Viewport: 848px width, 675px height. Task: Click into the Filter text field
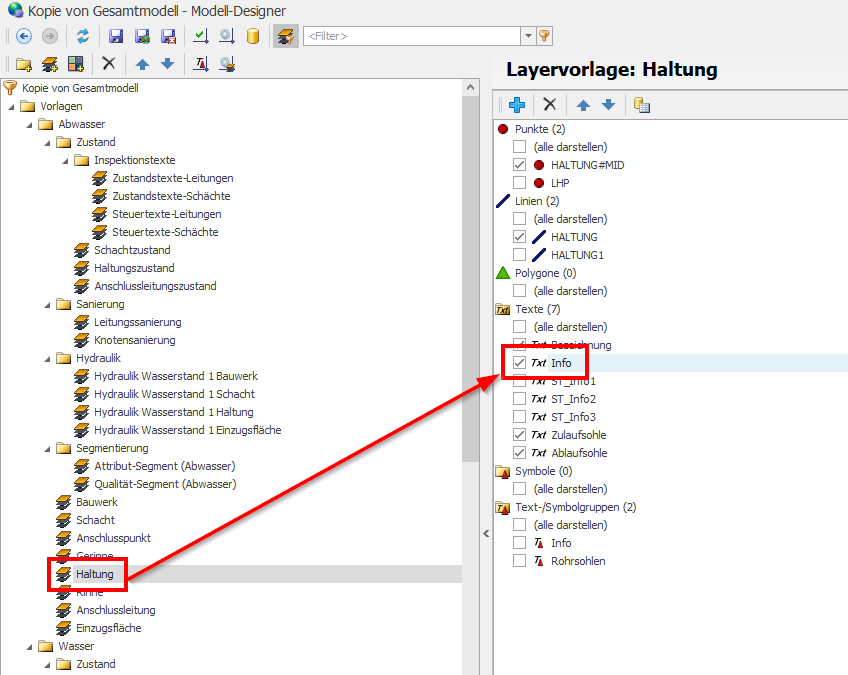(410, 36)
